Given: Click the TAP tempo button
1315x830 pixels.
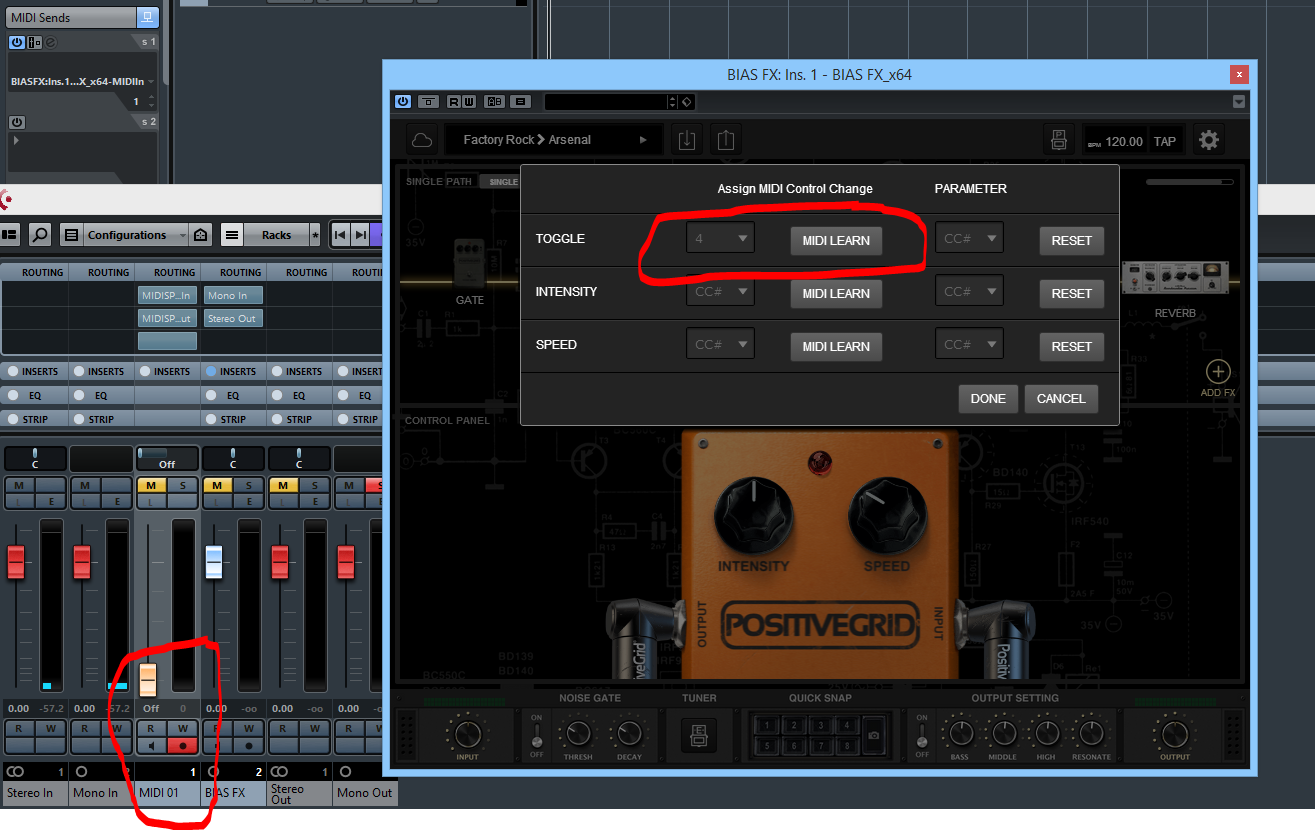Looking at the screenshot, I should click(x=1164, y=141).
